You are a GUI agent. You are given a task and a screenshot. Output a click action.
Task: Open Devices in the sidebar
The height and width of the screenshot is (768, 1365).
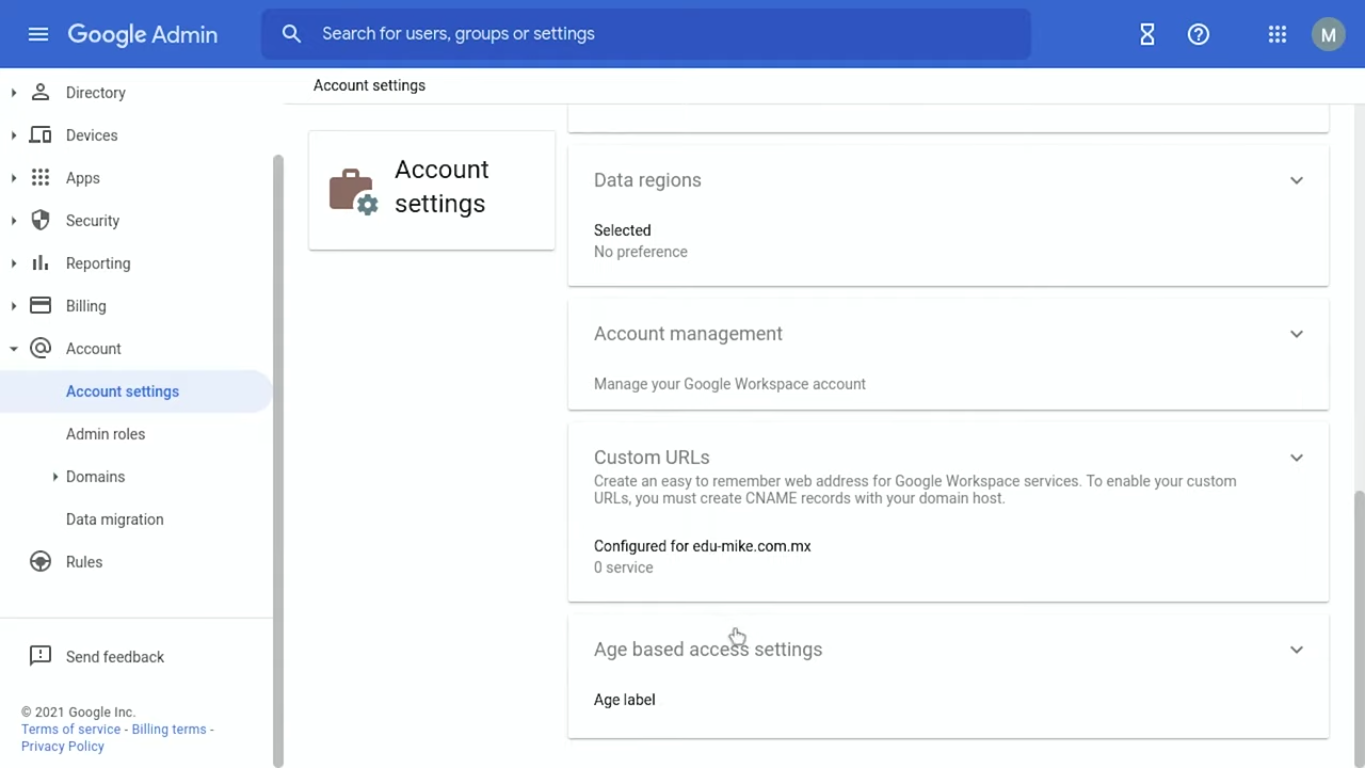coord(91,135)
